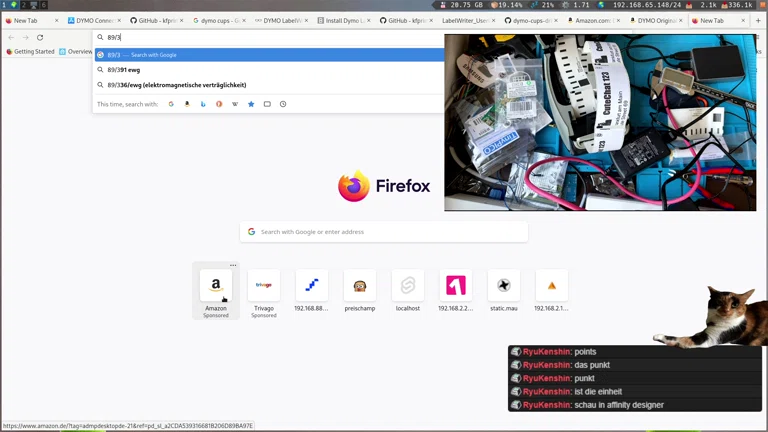
Task: Search history using the clock icon
Action: (283, 104)
